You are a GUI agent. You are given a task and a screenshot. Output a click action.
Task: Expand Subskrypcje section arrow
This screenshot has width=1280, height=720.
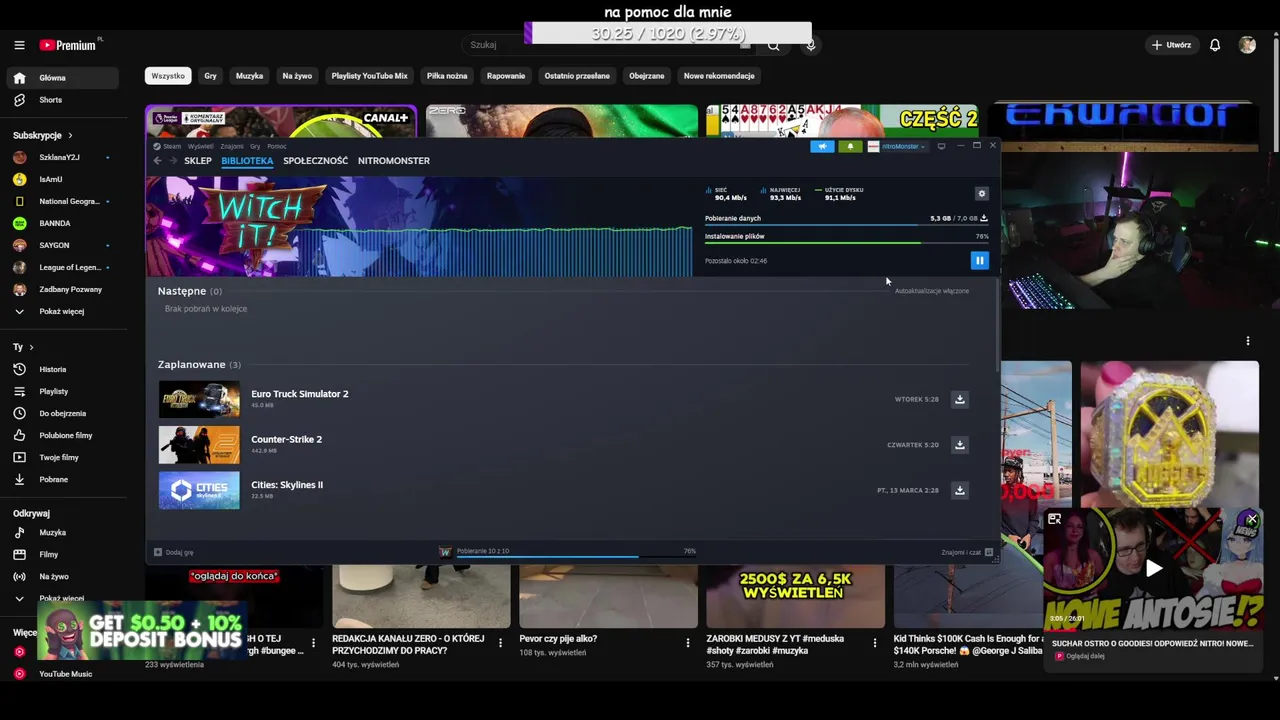point(70,135)
